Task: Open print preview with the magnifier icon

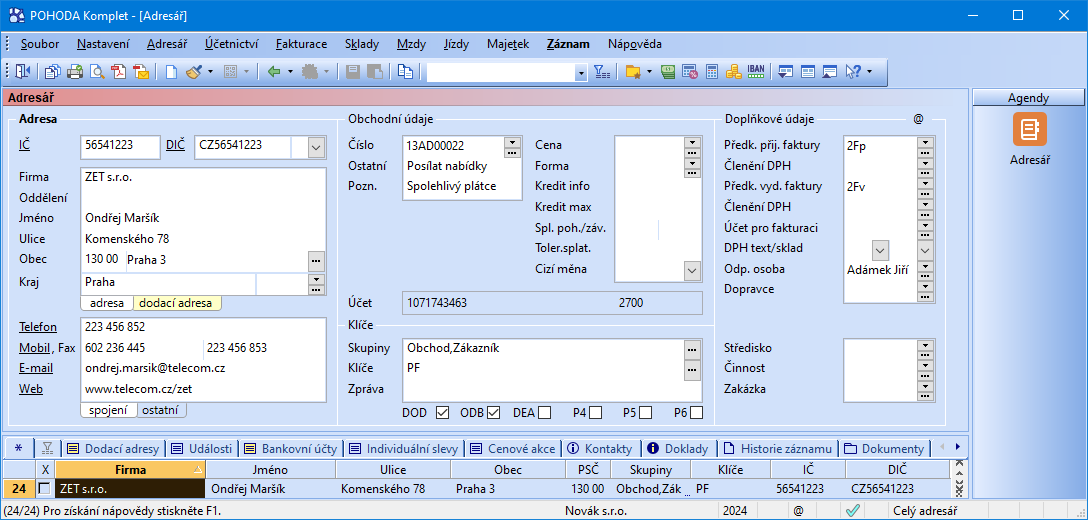Action: point(98,71)
